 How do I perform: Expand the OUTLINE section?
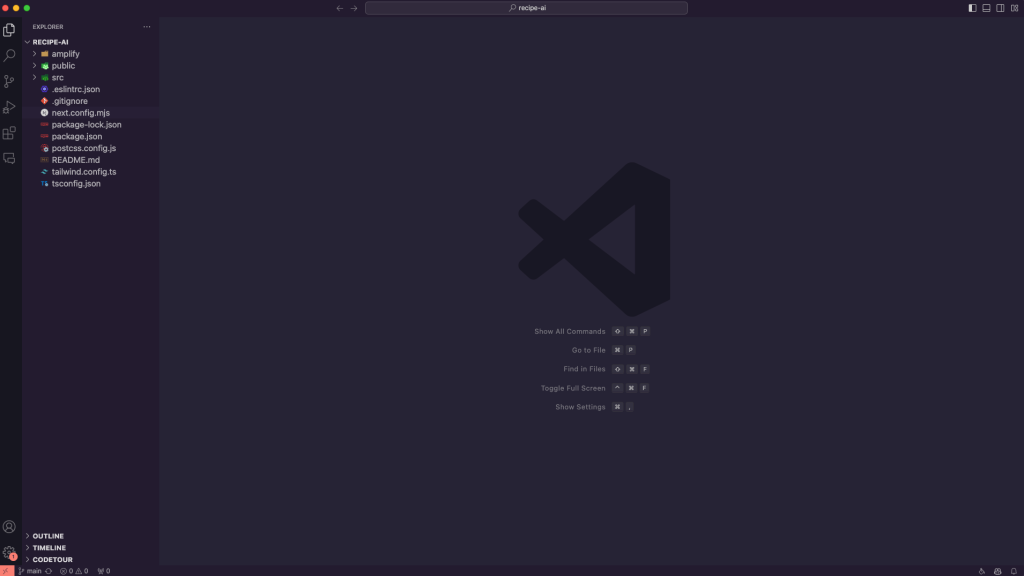tap(48, 536)
